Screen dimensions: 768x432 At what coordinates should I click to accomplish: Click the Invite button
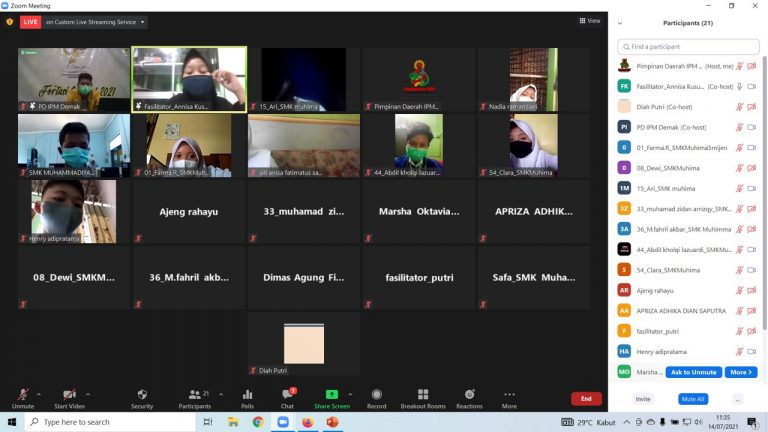tap(643, 399)
